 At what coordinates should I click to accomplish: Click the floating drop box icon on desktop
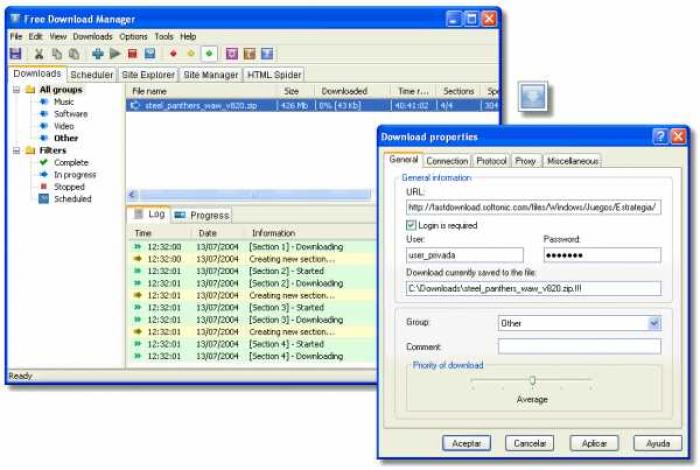click(533, 96)
